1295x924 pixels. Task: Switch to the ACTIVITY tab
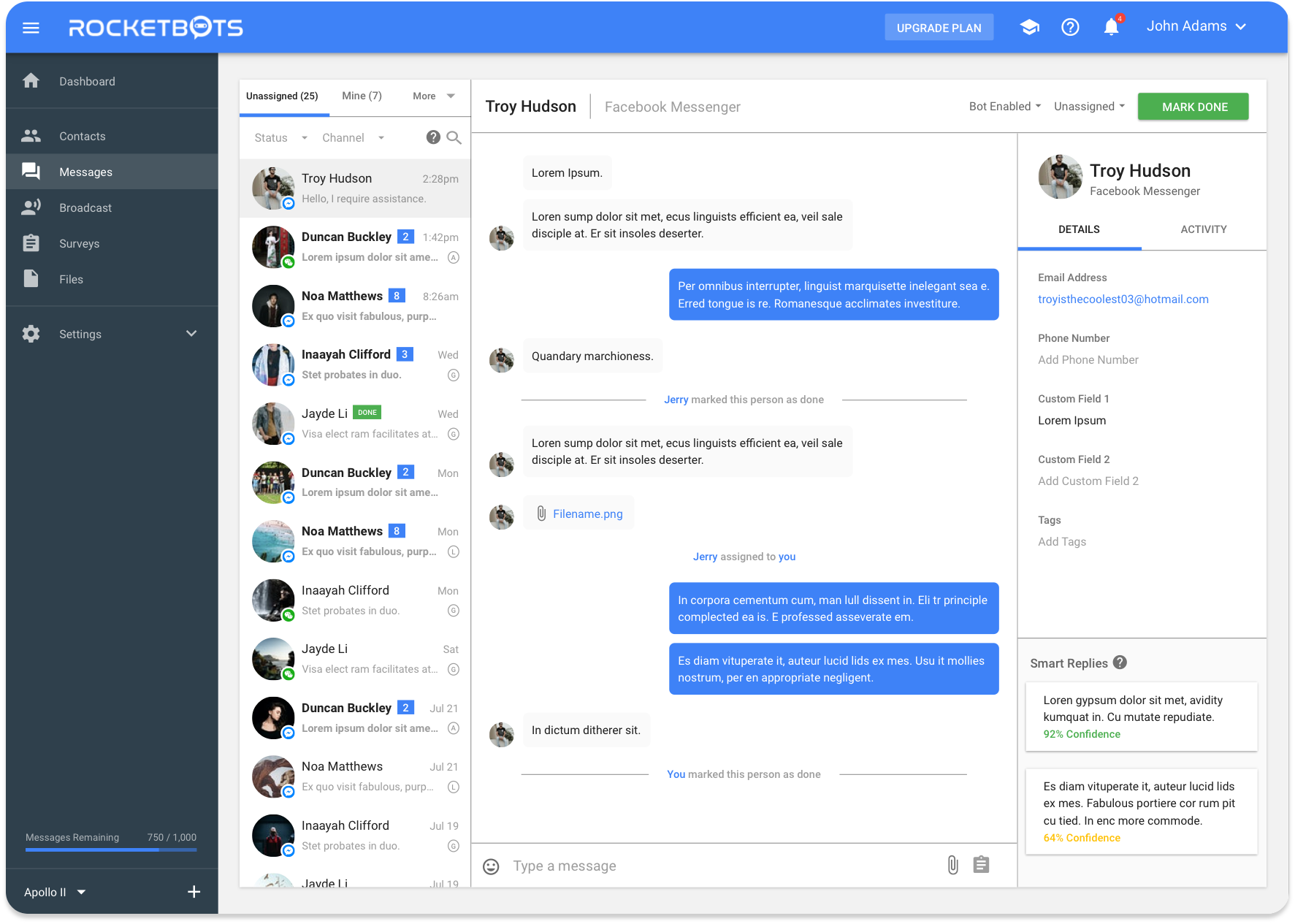[1203, 229]
